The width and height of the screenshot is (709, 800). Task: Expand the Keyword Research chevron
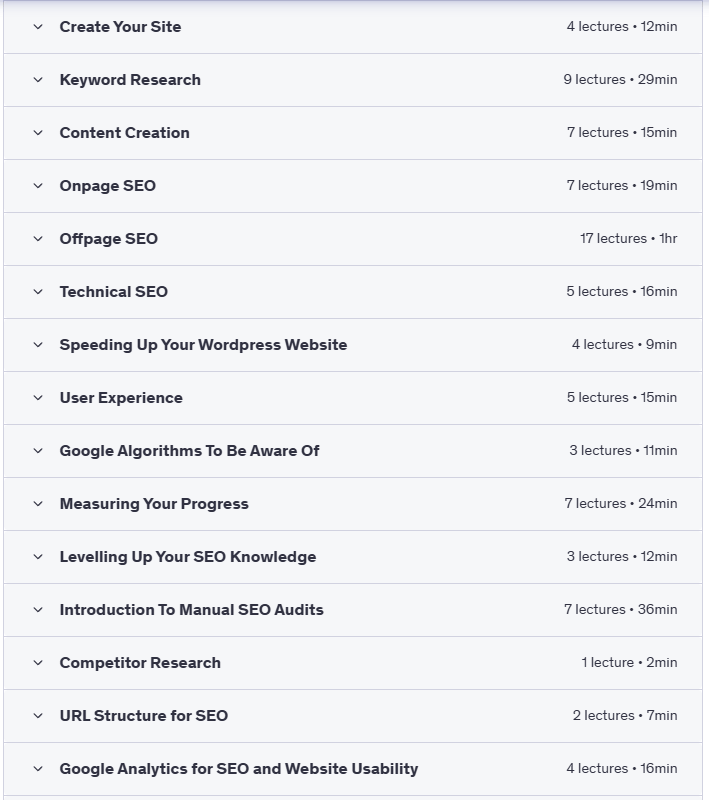point(38,80)
